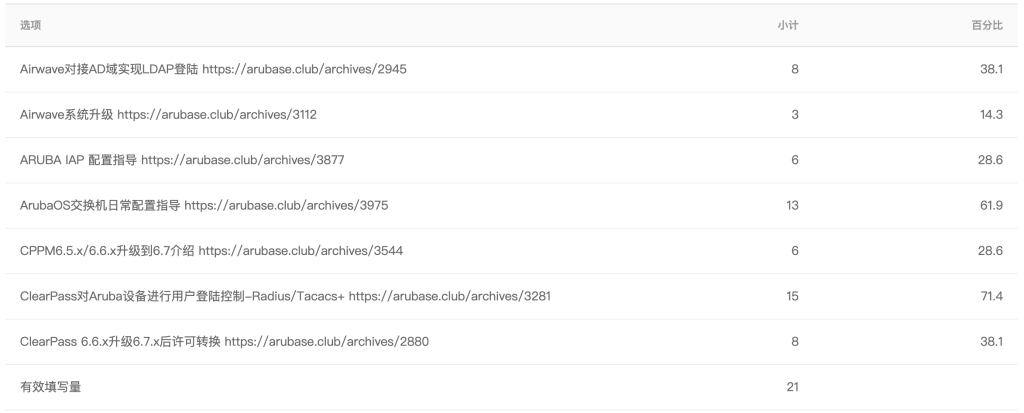The width and height of the screenshot is (1024, 413).
Task: Click the count 13 in ArubaOS row
Action: [792, 206]
